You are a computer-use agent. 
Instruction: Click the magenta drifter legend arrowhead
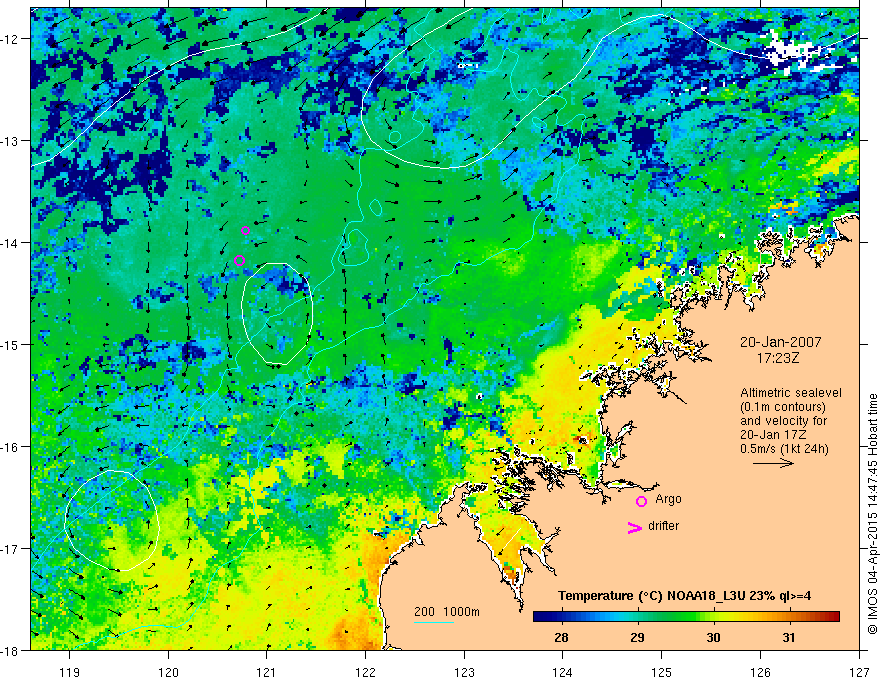[x=635, y=527]
